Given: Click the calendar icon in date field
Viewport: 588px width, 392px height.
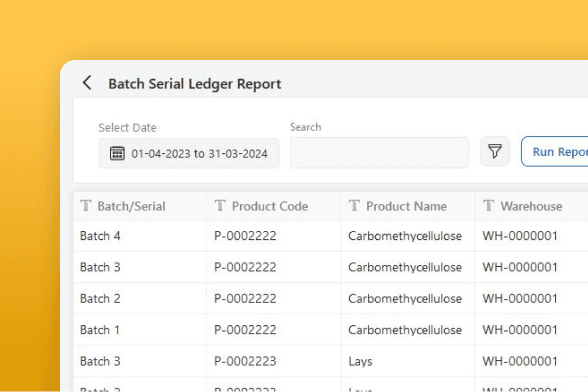Looking at the screenshot, I should pyautogui.click(x=117, y=153).
